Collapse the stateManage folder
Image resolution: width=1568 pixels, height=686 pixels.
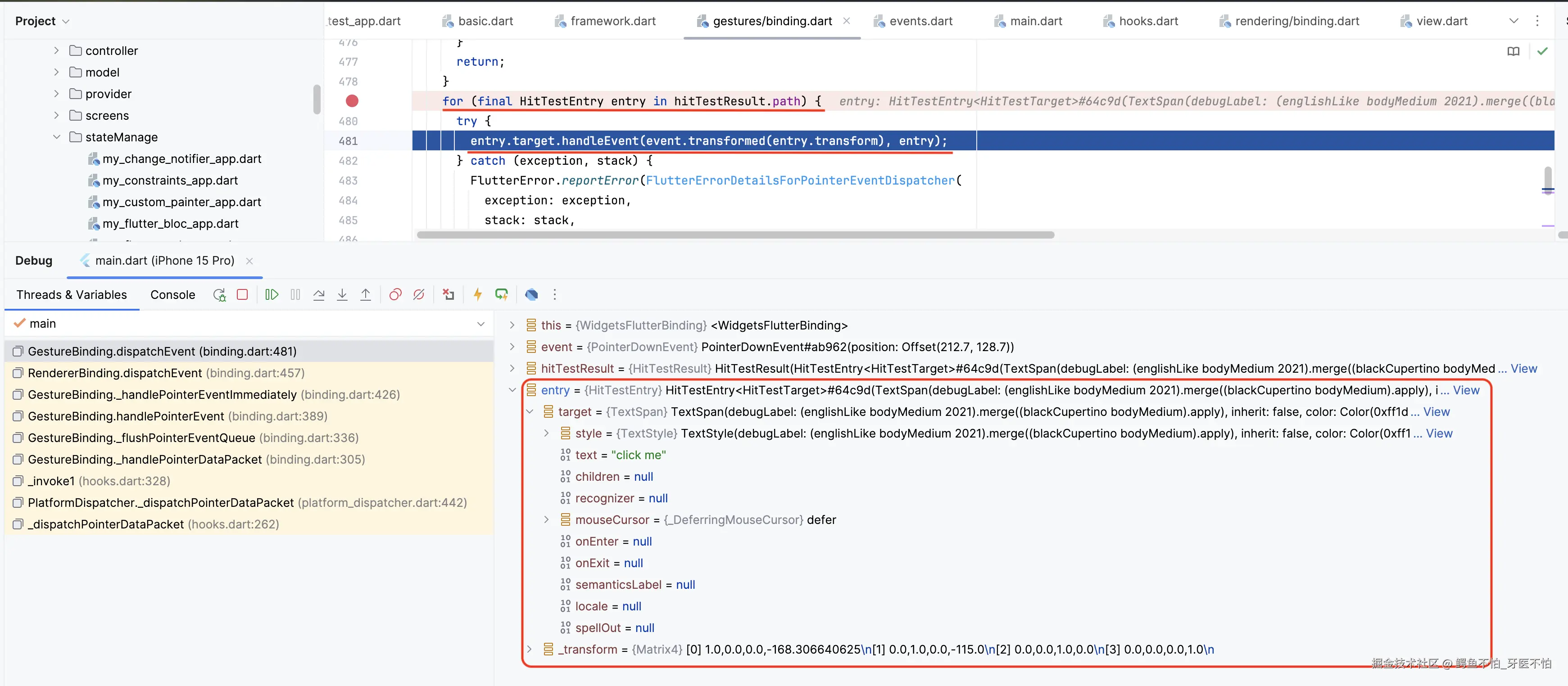click(x=57, y=137)
